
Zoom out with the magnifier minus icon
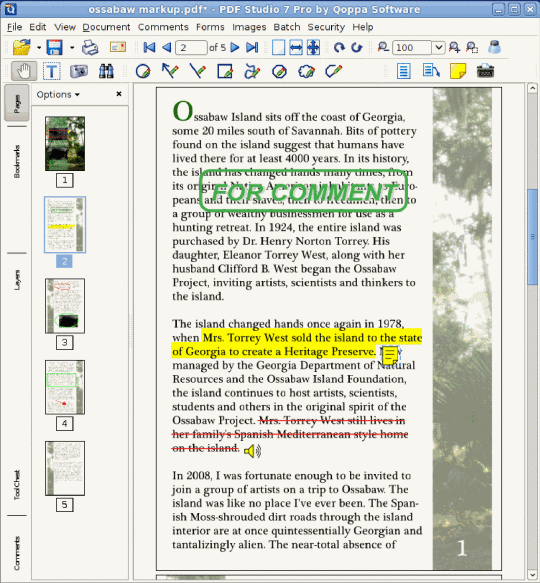click(383, 47)
